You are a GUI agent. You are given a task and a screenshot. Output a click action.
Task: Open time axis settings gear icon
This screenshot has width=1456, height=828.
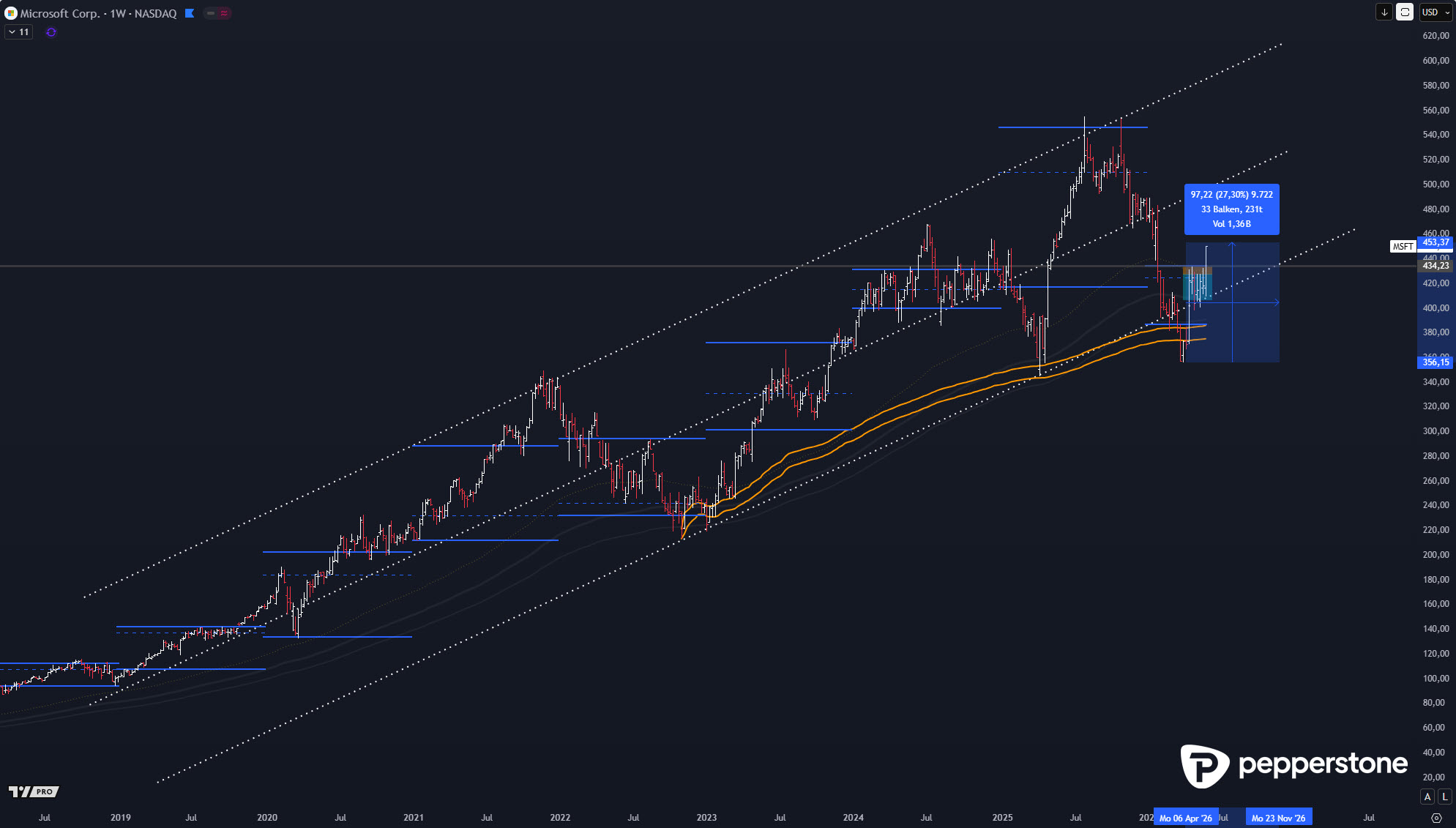pos(1436,818)
